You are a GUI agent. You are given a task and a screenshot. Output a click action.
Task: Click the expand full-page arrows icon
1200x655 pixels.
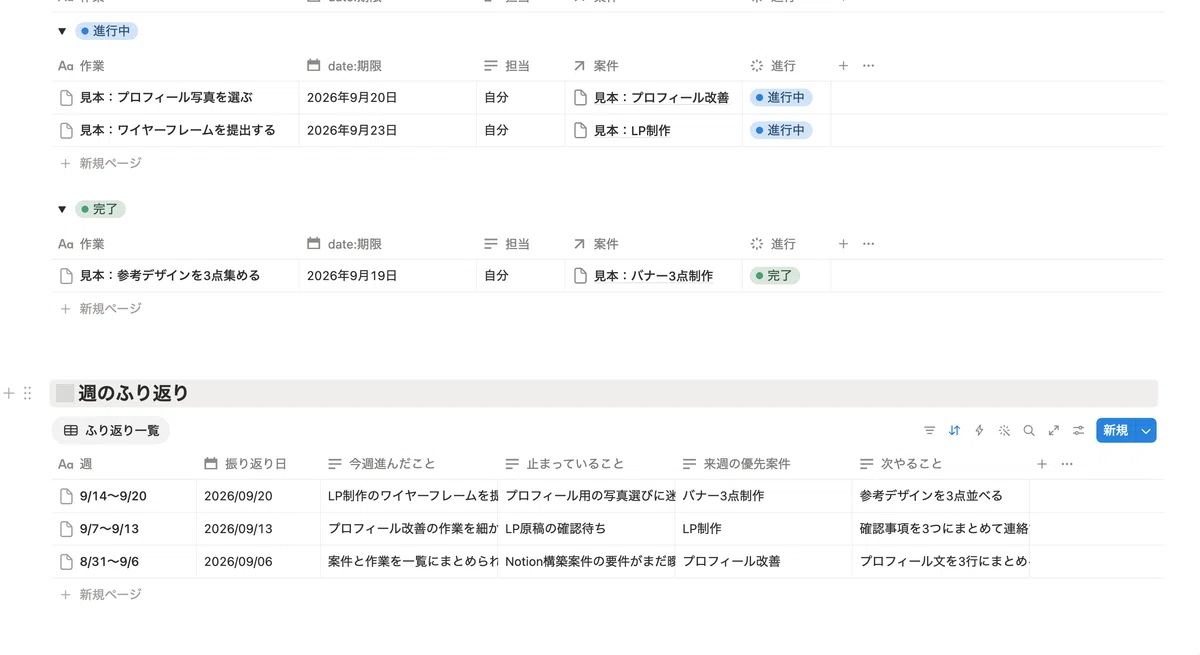pos(1054,431)
